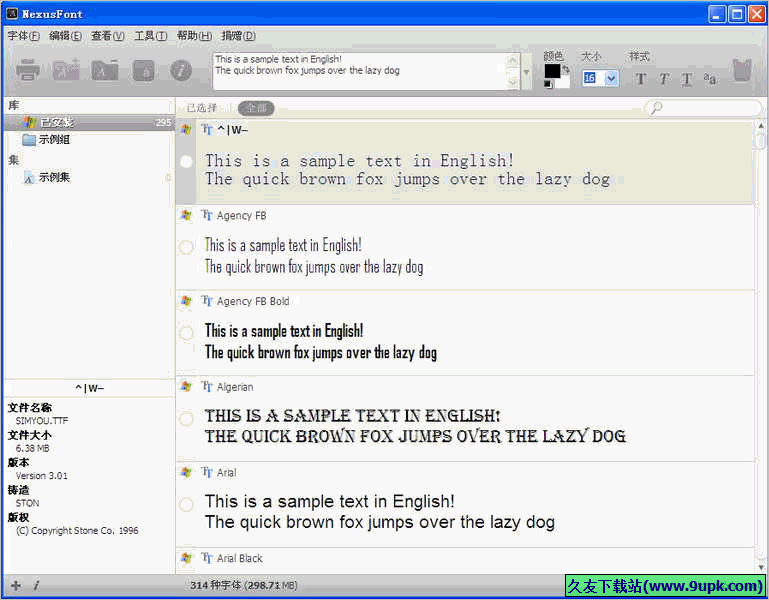Open the 编辑(E) menu
769x600 pixels.
65,36
